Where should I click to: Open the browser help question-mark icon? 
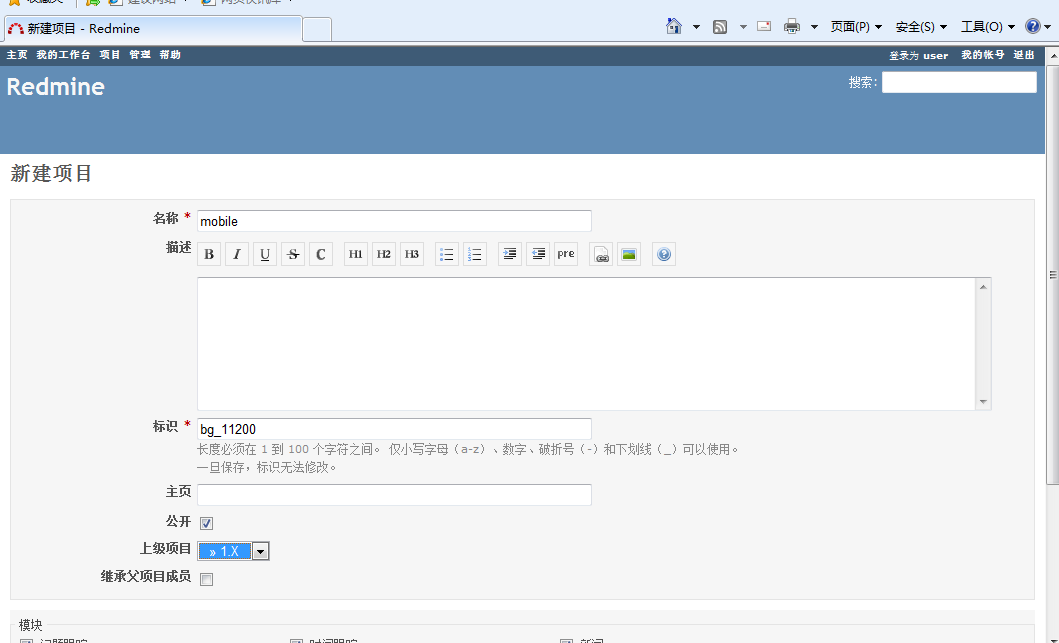tap(1033, 26)
